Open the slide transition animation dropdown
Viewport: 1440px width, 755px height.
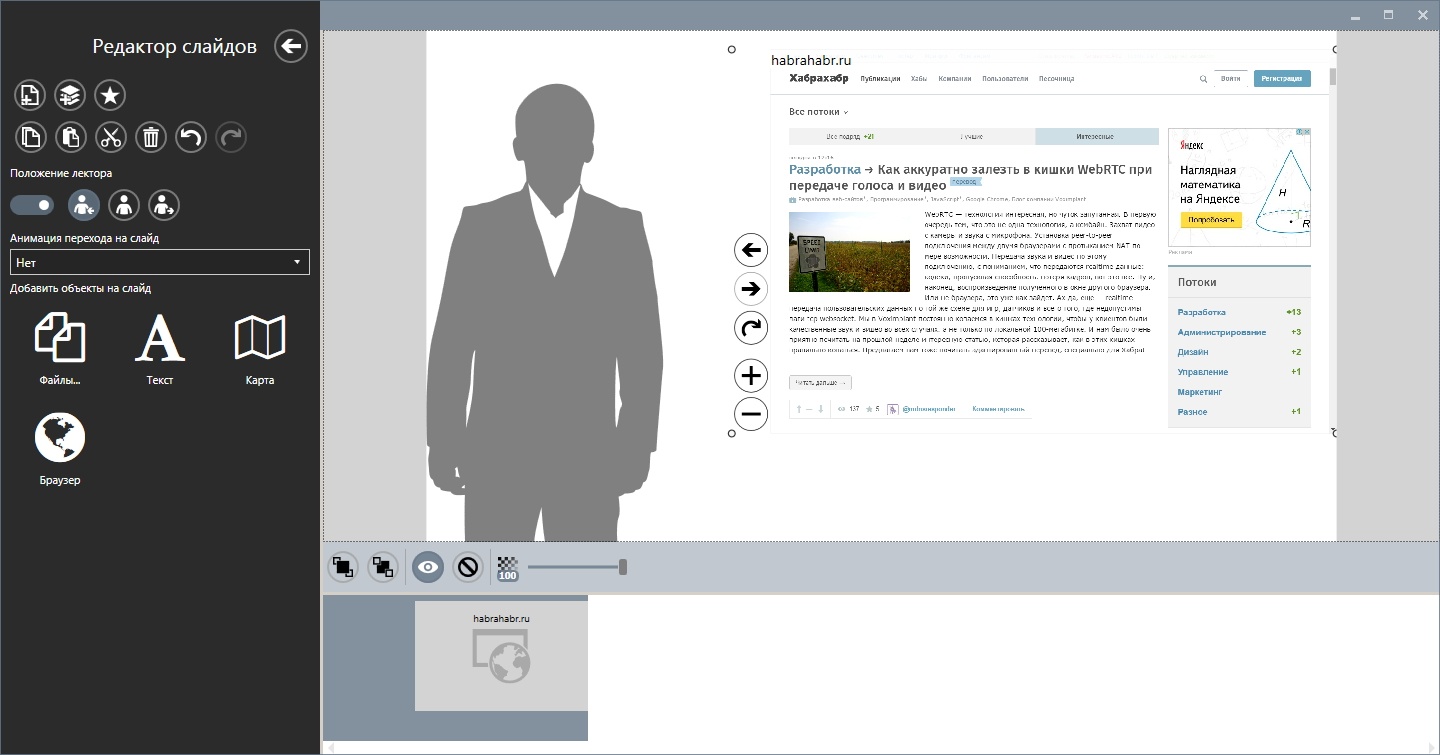click(x=160, y=262)
